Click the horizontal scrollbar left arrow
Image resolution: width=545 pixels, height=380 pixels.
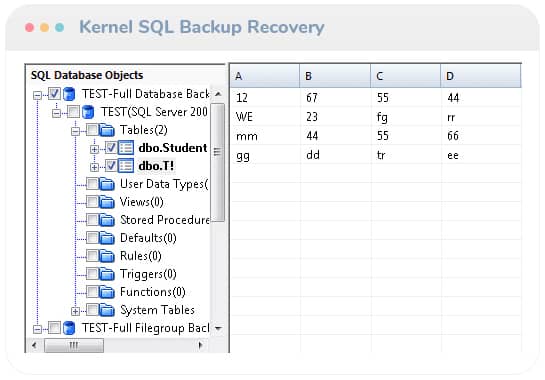point(34,345)
